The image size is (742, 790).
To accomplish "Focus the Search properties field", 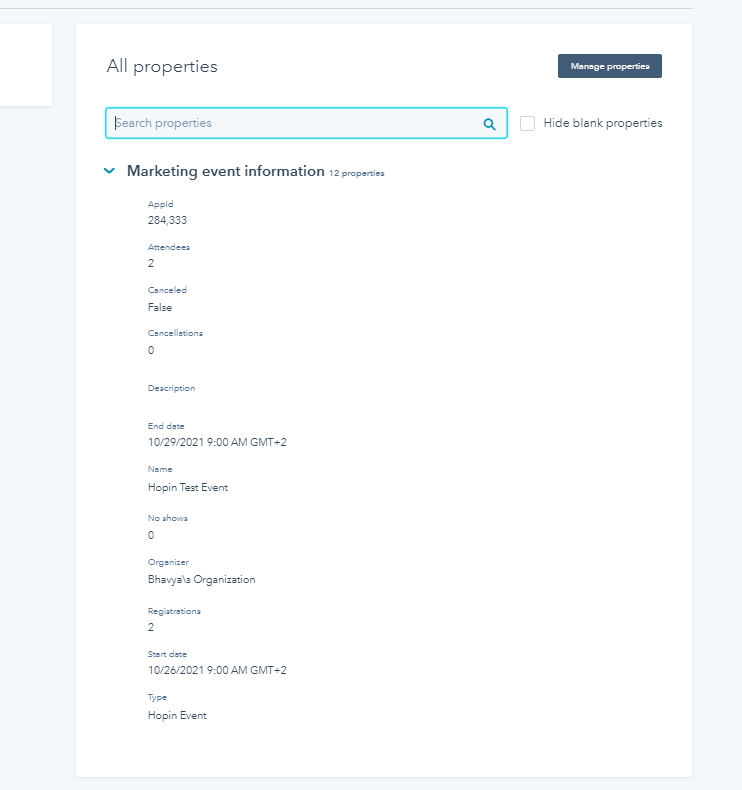I will click(306, 123).
